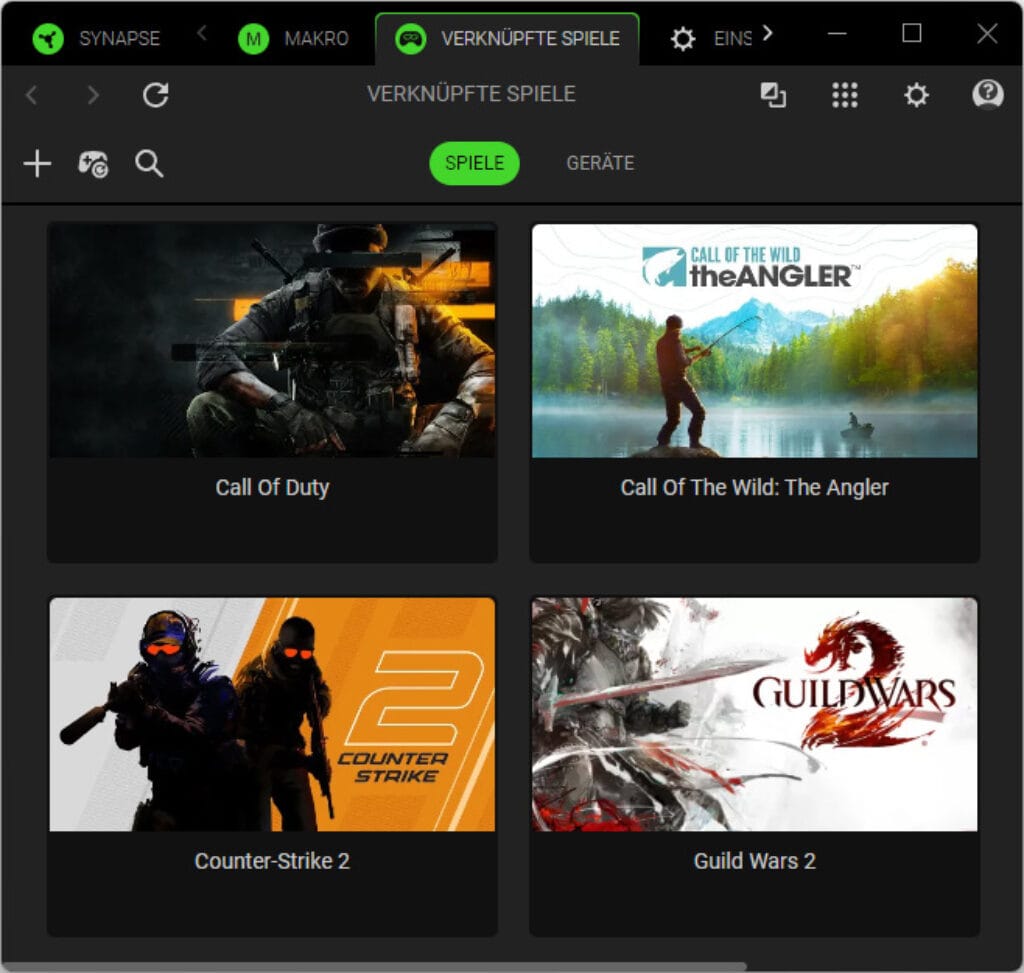Open the partly hidden Einstellungen tab
This screenshot has width=1024, height=973.
711,38
